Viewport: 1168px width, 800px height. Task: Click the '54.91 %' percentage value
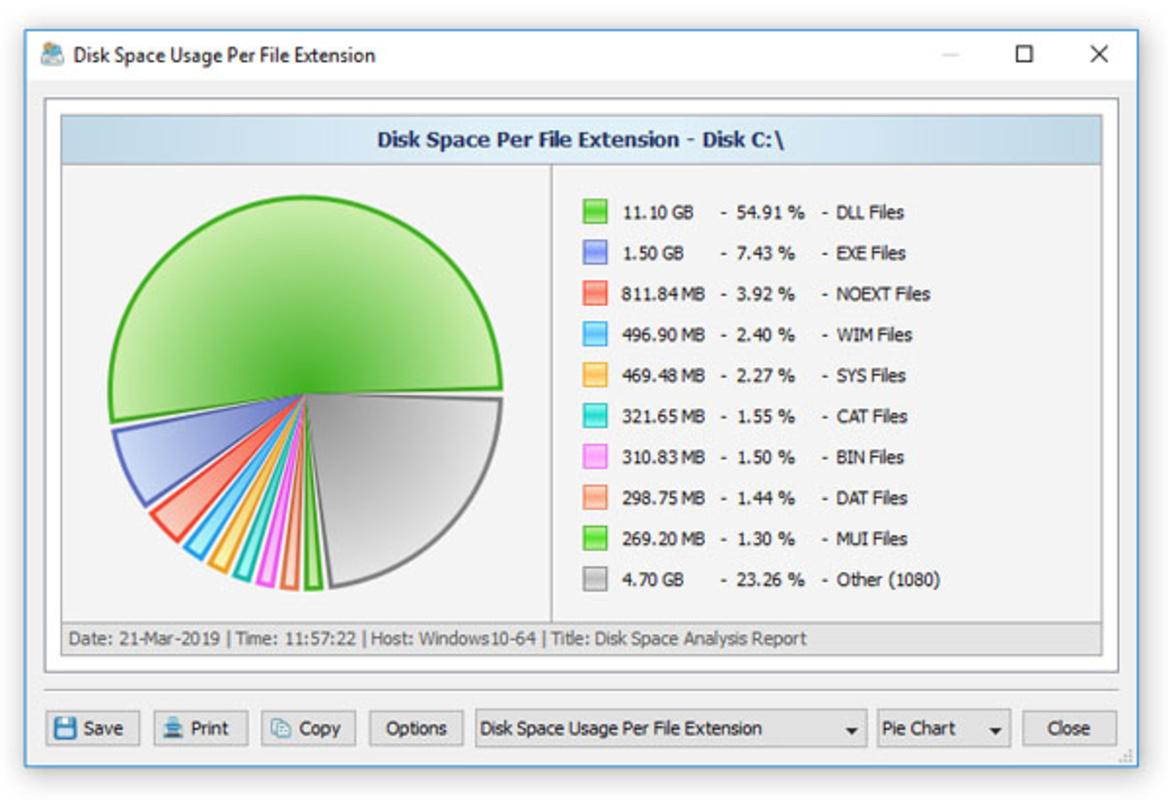click(770, 212)
